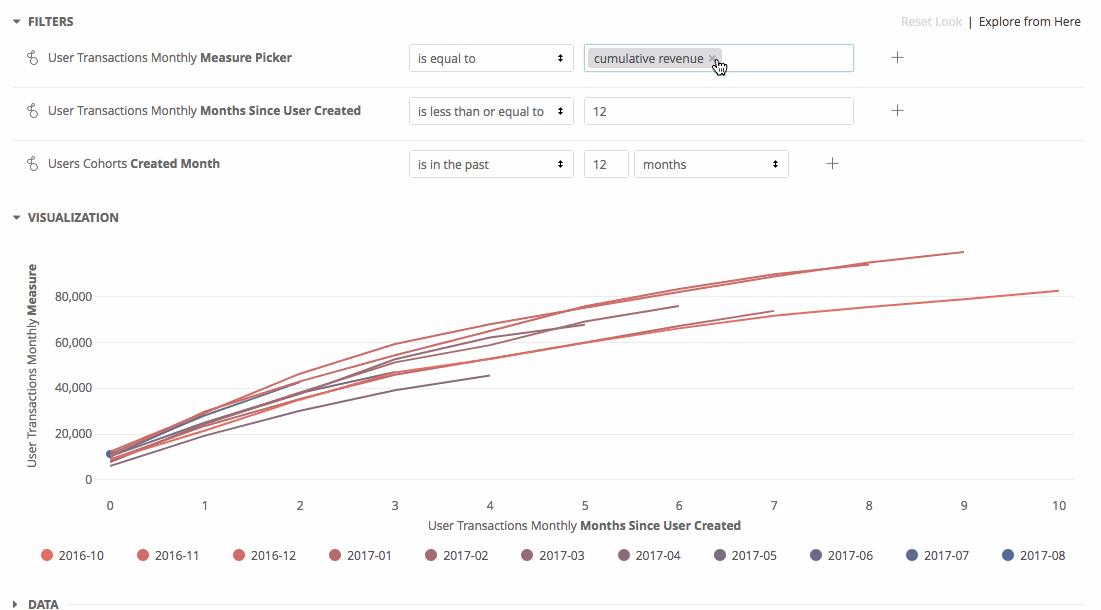Open the 'is equal to' condition dropdown
The width and height of the screenshot is (1101, 610).
[491, 58]
